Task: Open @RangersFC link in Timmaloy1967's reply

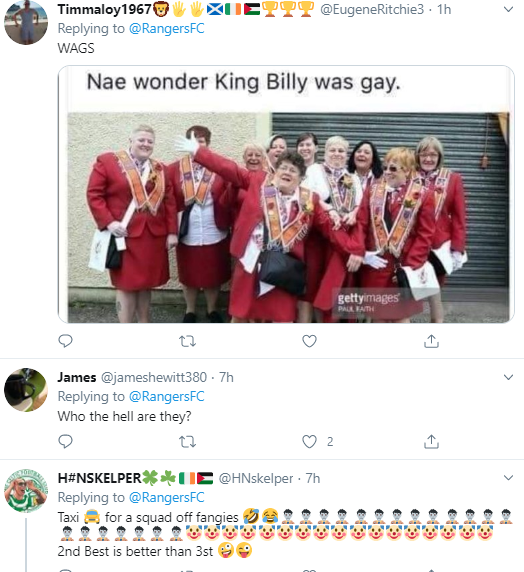Action: pyautogui.click(x=167, y=28)
